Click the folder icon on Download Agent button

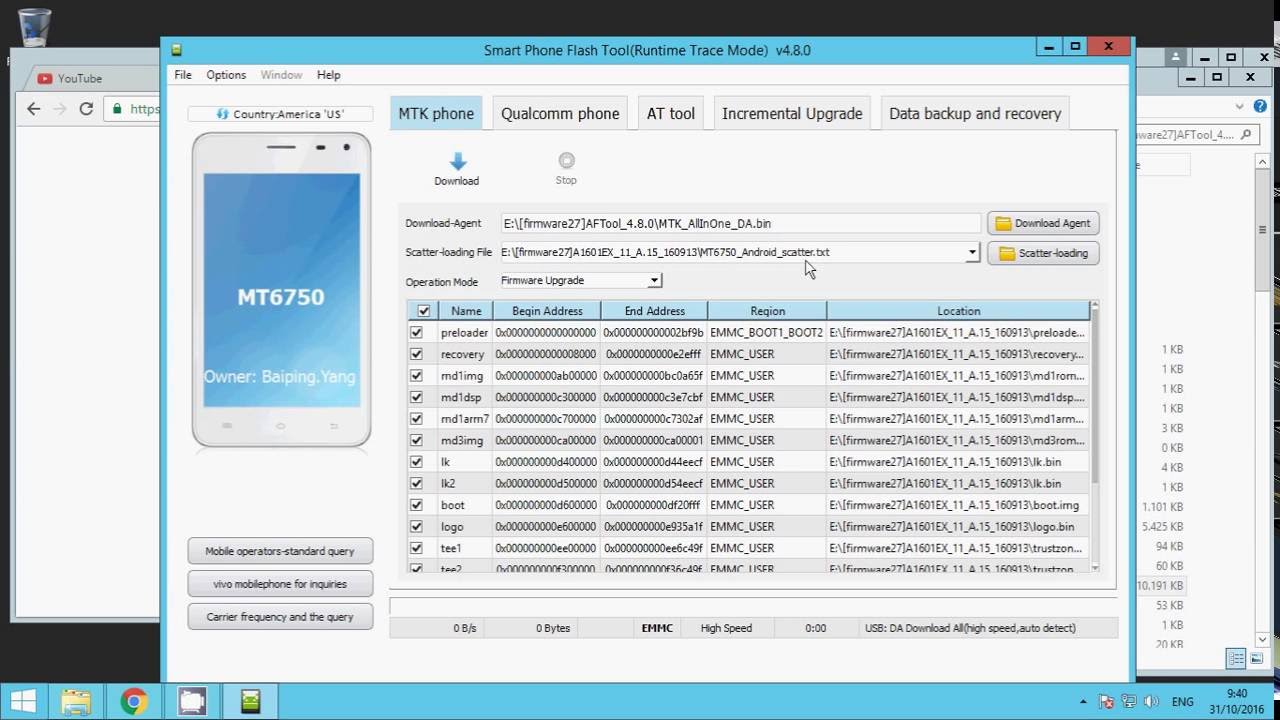click(1003, 223)
